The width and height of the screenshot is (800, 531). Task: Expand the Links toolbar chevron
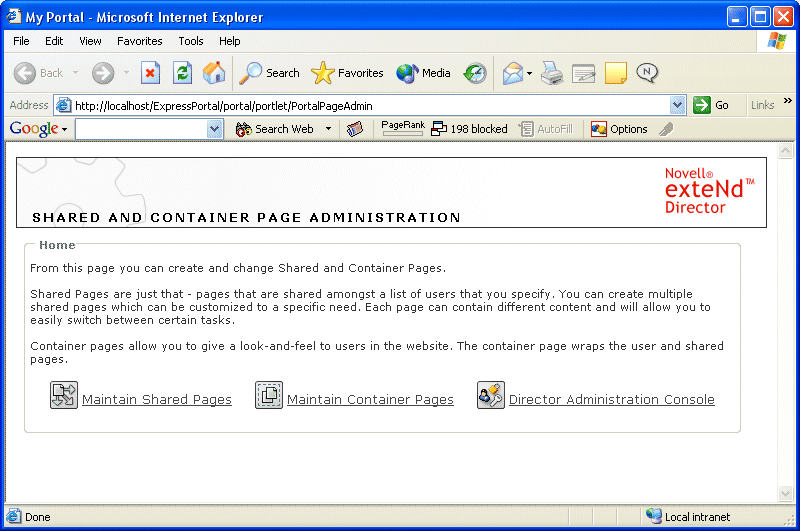coord(788,100)
